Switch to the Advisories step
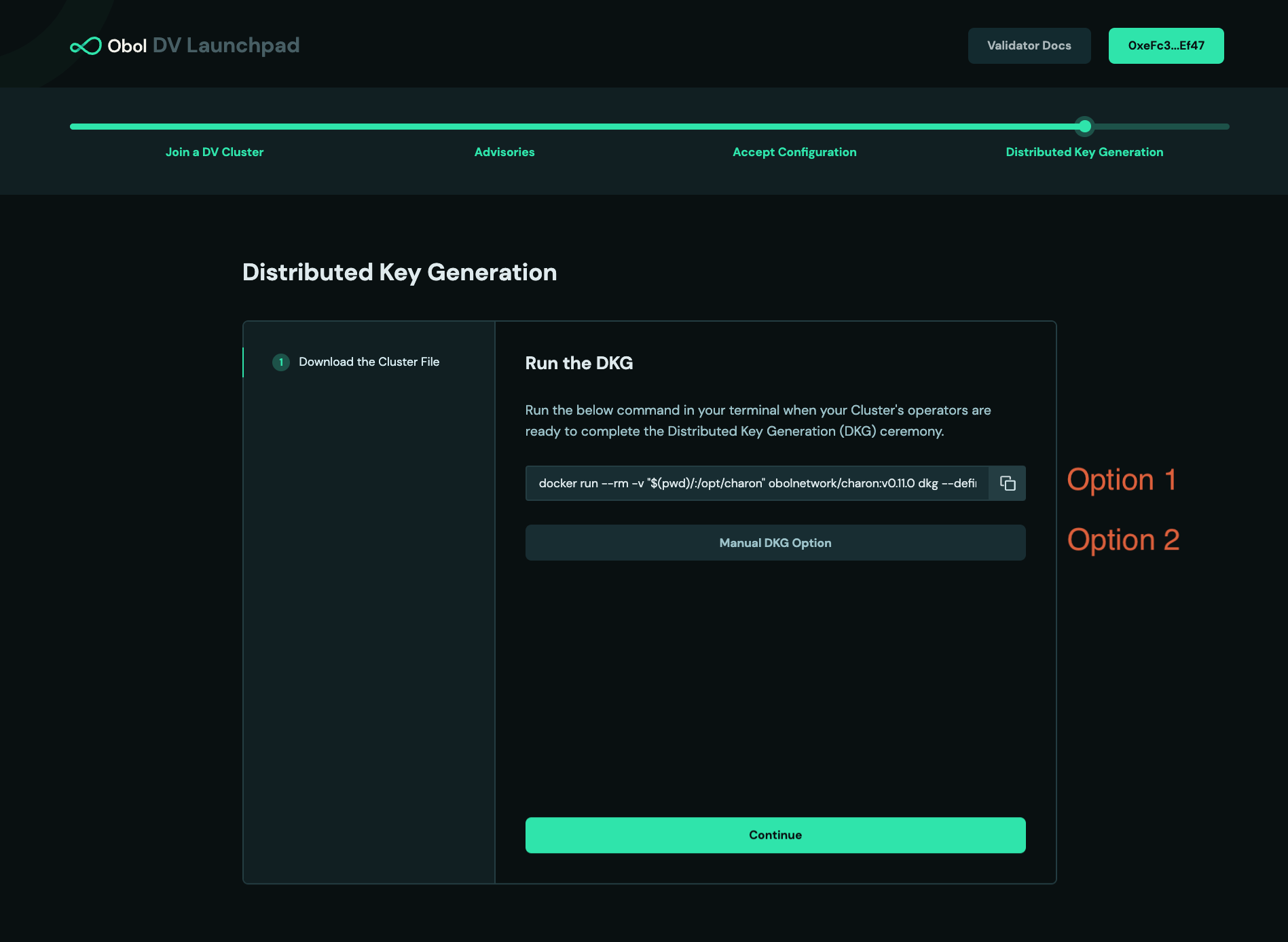 (x=504, y=152)
